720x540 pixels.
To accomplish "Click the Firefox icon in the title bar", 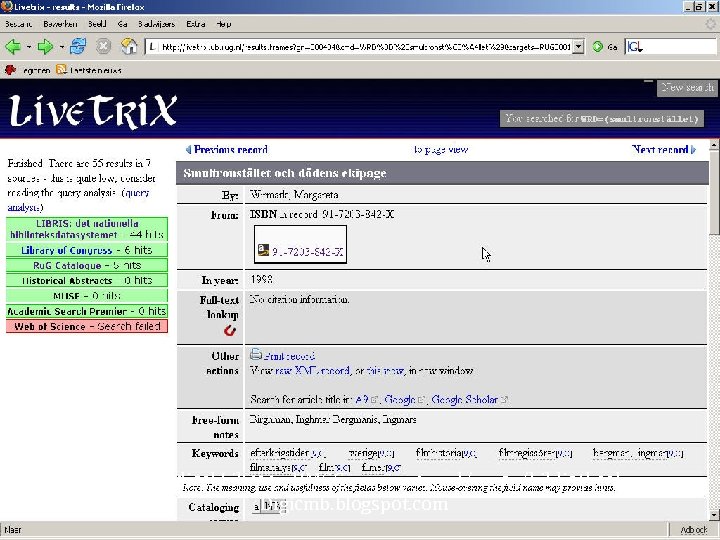I will (x=6, y=6).
